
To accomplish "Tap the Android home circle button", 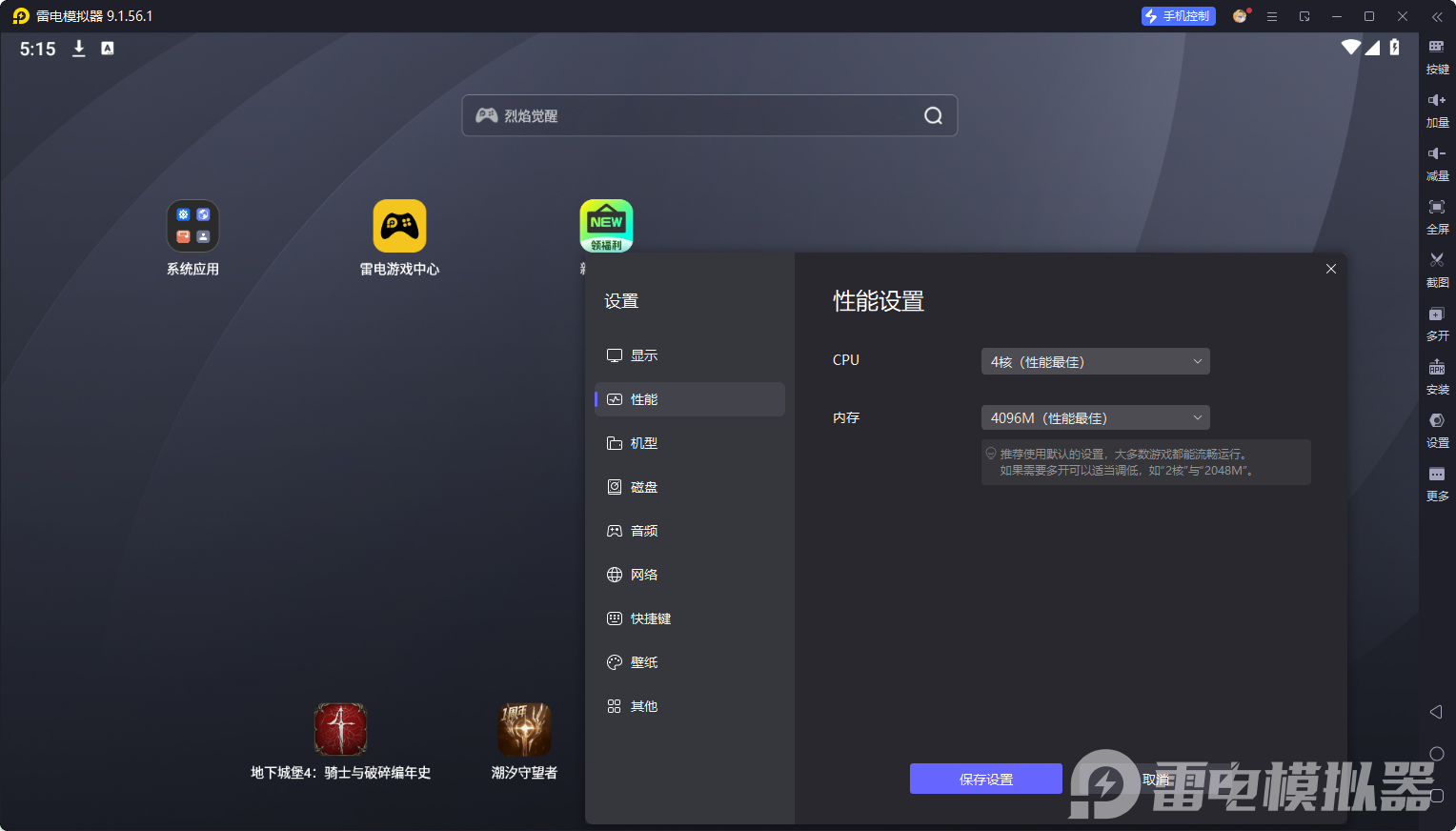I will (1437, 754).
